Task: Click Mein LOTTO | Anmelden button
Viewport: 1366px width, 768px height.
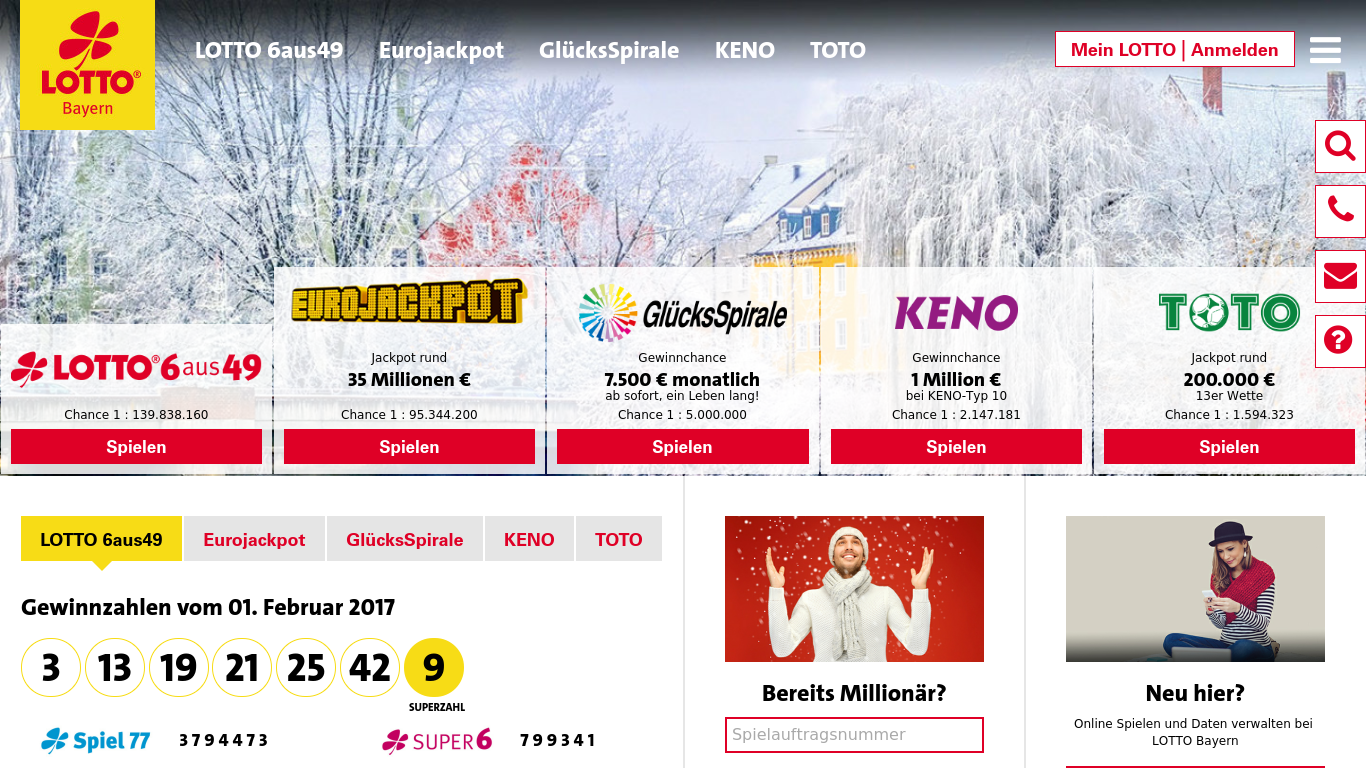Action: pyautogui.click(x=1175, y=49)
